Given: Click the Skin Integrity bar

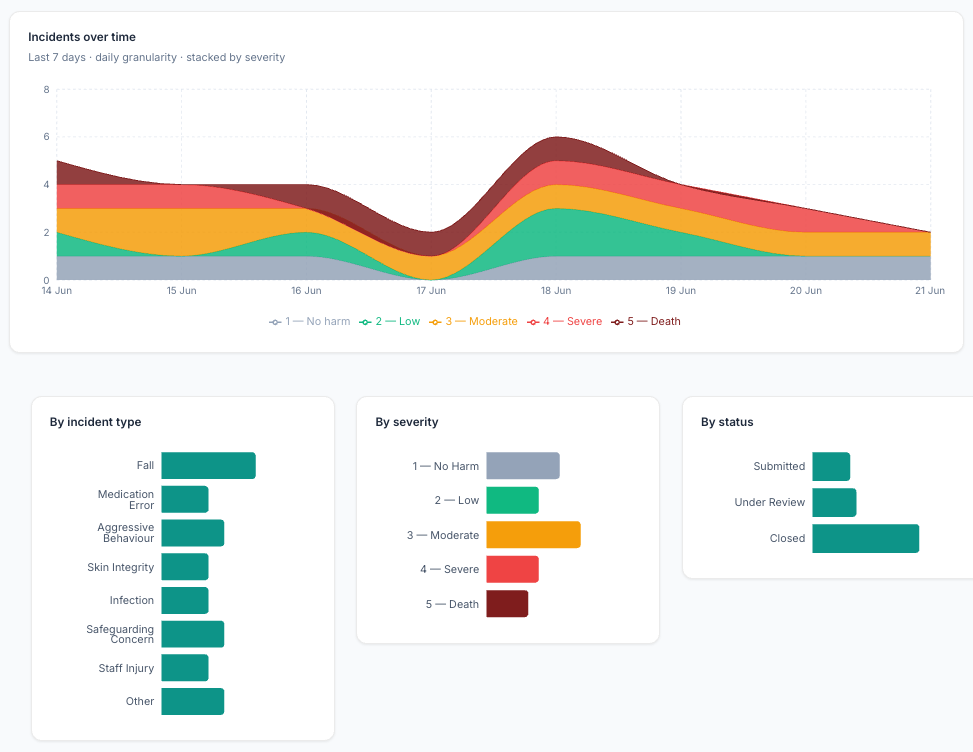Looking at the screenshot, I should 185,566.
